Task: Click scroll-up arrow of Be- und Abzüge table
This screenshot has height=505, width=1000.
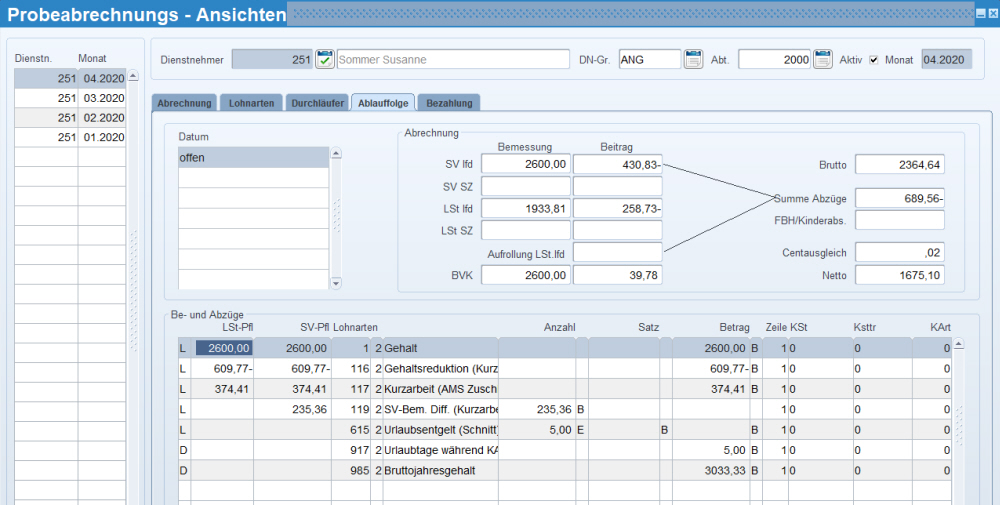Action: click(958, 344)
